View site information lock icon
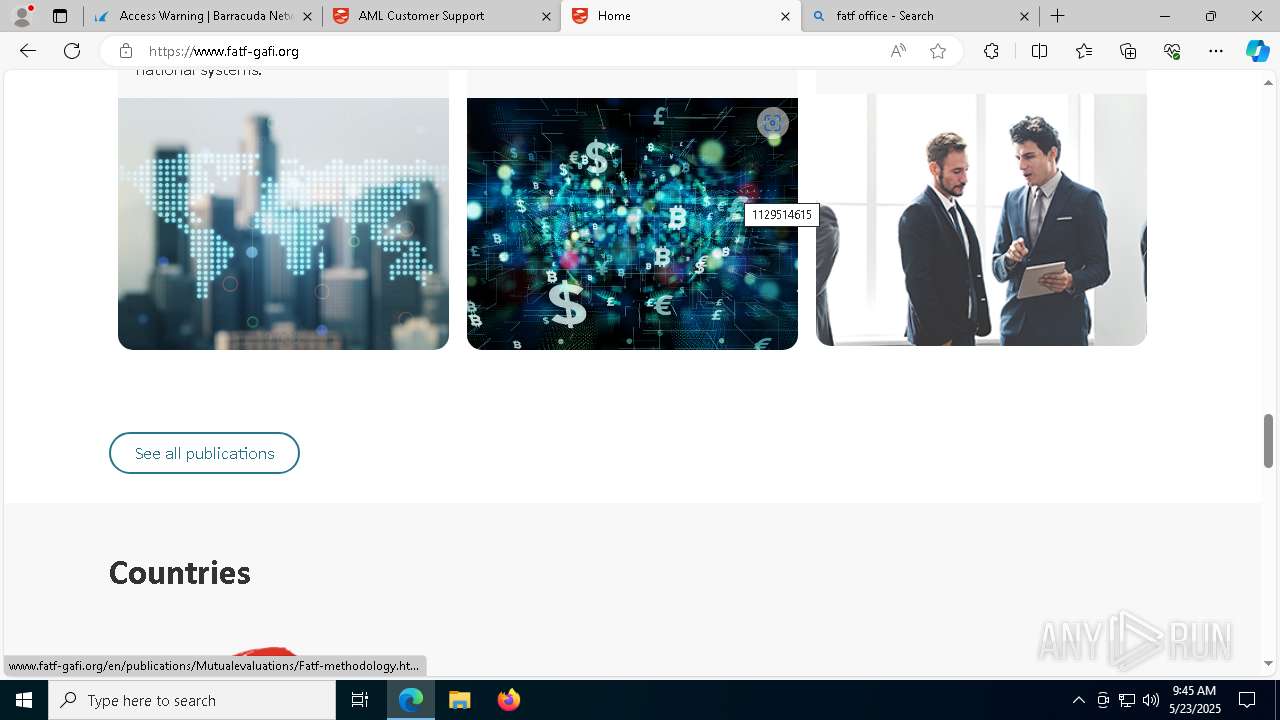This screenshot has width=1280, height=720. coord(125,51)
